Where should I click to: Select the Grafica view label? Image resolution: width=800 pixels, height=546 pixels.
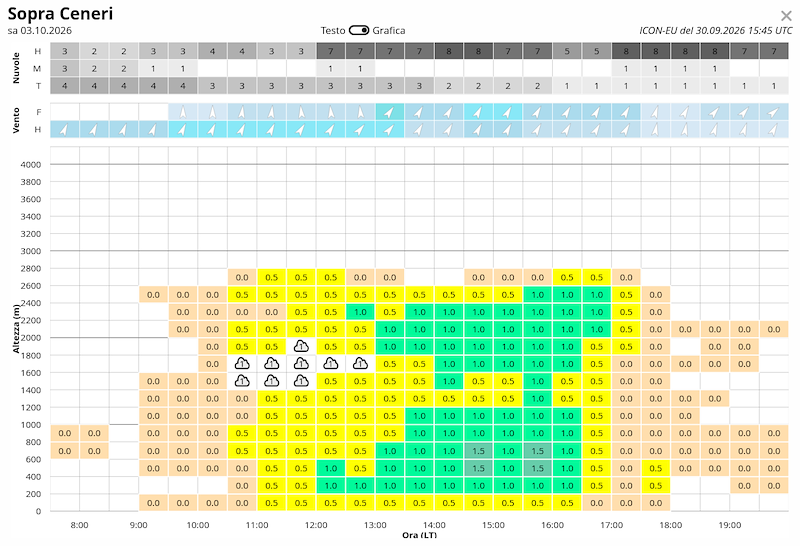pyautogui.click(x=389, y=31)
